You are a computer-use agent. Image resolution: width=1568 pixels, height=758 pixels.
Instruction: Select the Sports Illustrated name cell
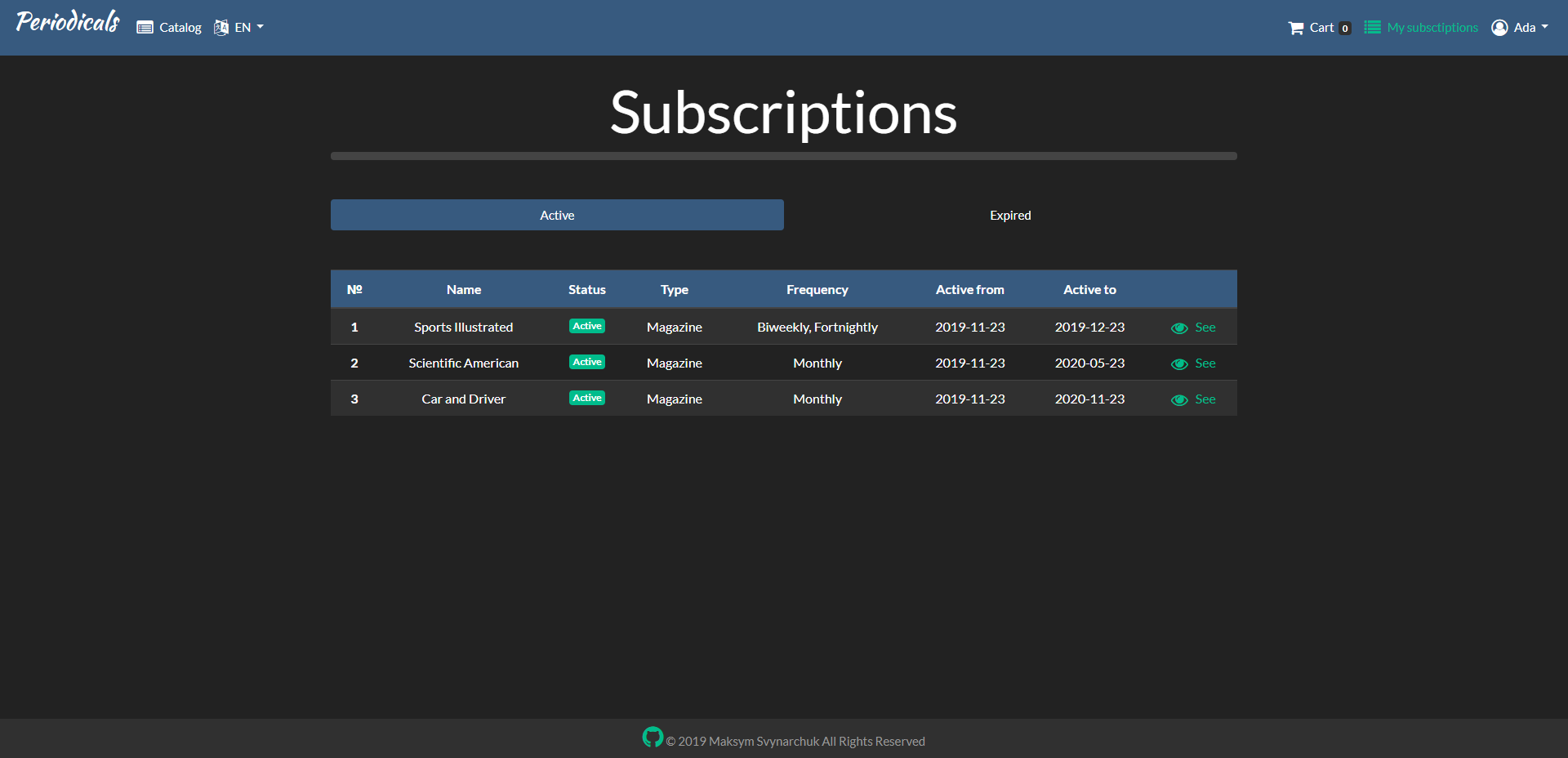point(464,328)
